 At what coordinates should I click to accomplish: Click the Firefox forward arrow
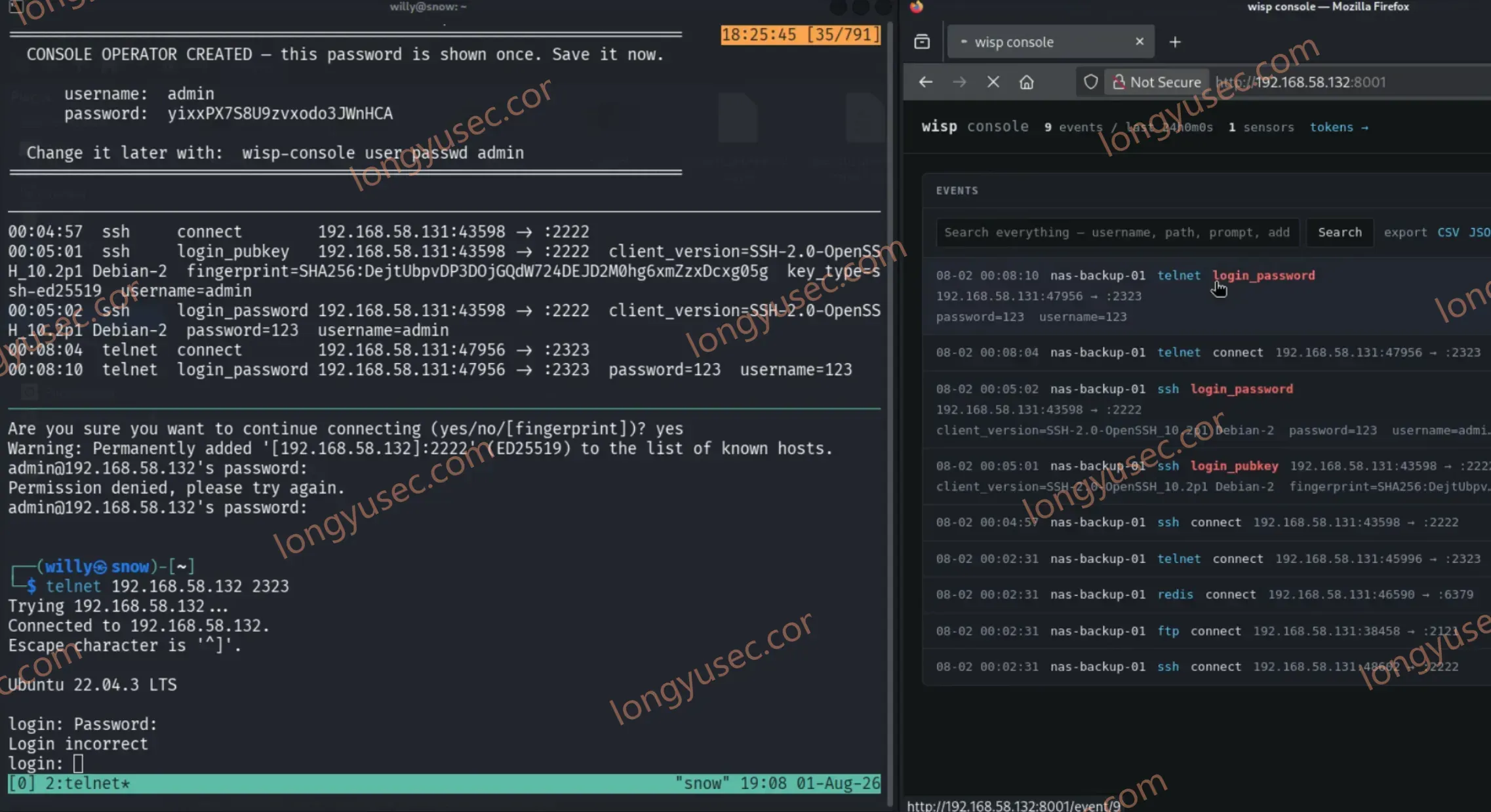[x=959, y=82]
